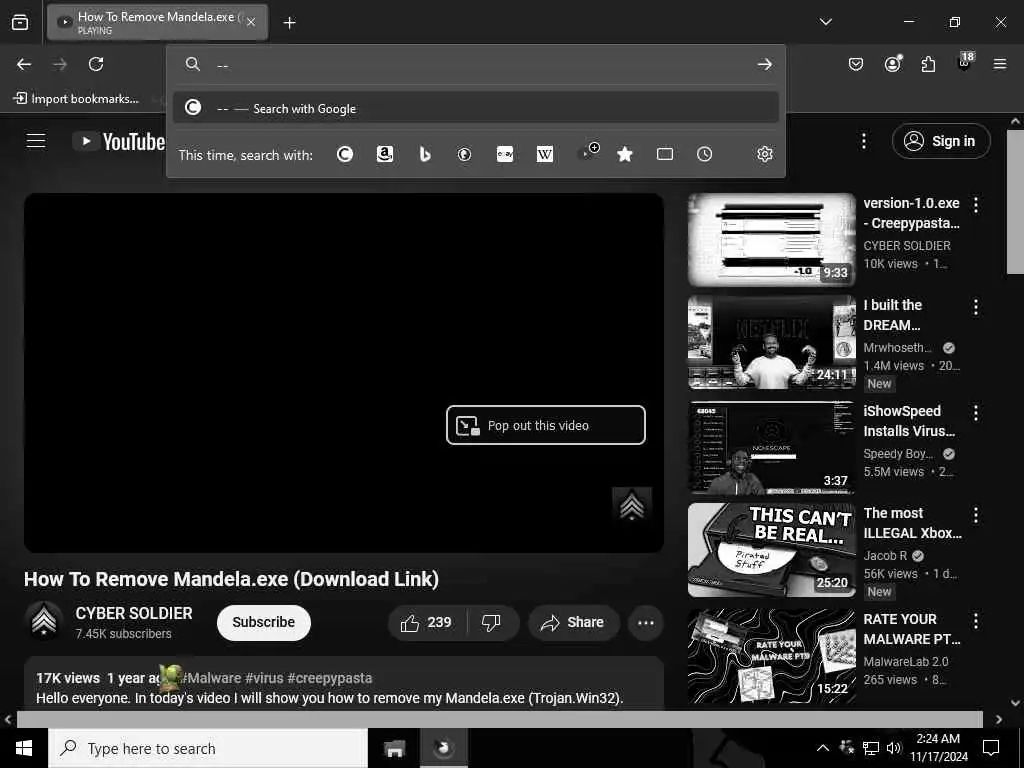This screenshot has height=768, width=1024.
Task: Click the channel watermark in the player
Action: 632,504
